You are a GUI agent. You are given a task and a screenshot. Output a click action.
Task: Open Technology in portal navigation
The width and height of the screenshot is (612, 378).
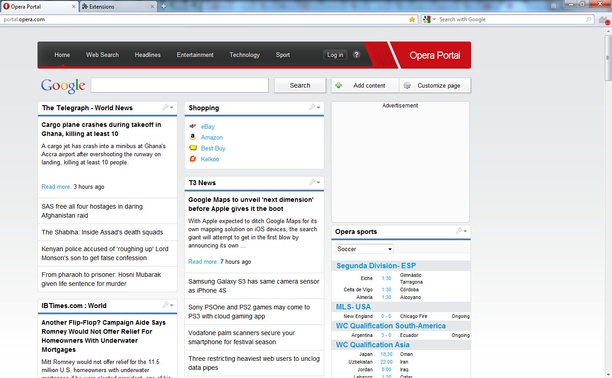pos(244,55)
